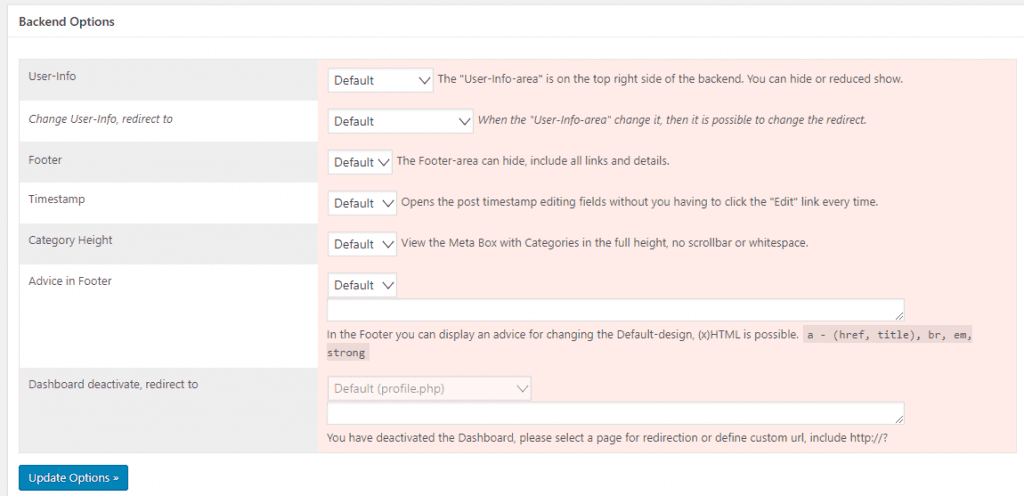
Task: Expand the Category Height dropdown
Action: [x=362, y=244]
